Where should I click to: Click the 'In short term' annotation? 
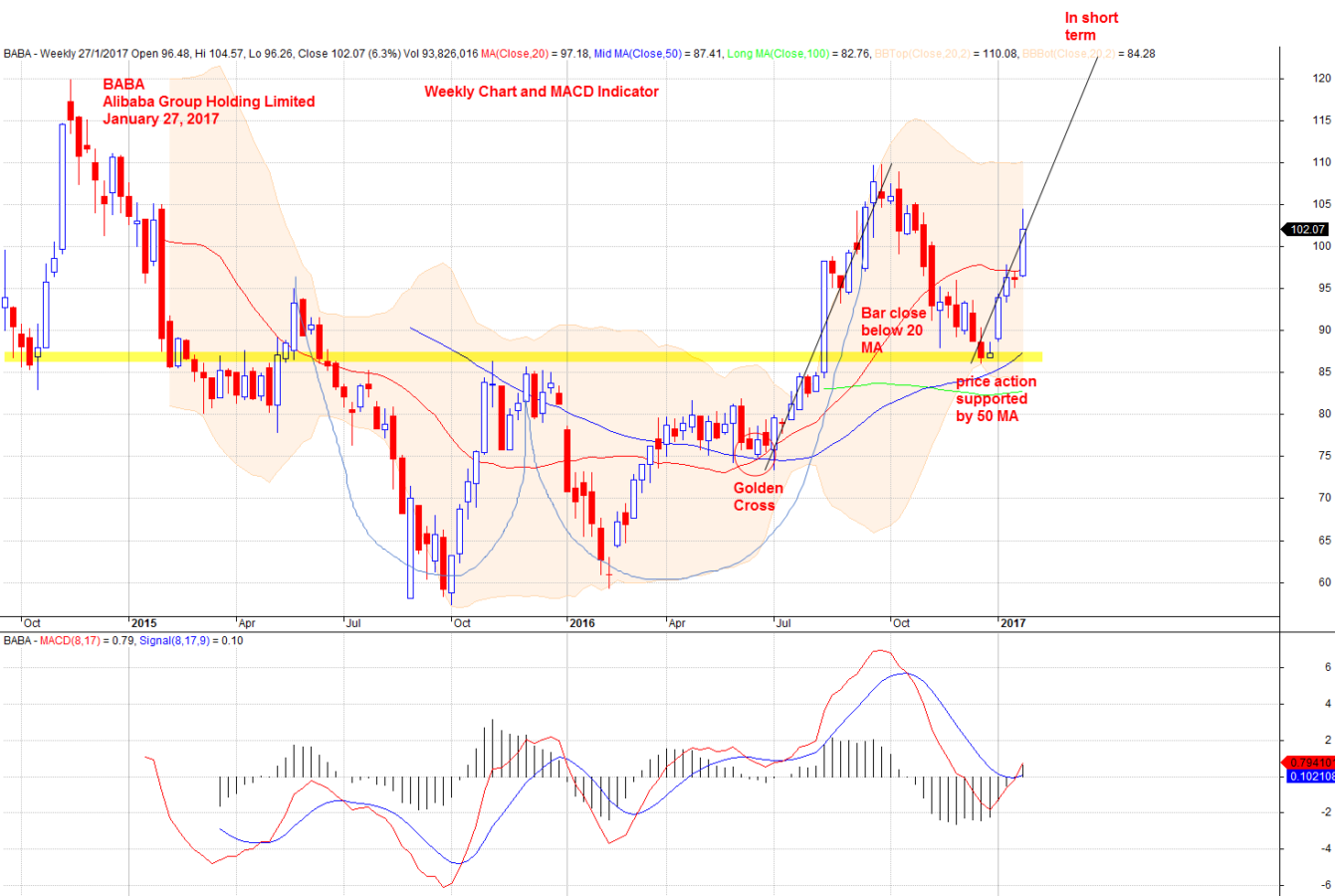click(x=1091, y=26)
